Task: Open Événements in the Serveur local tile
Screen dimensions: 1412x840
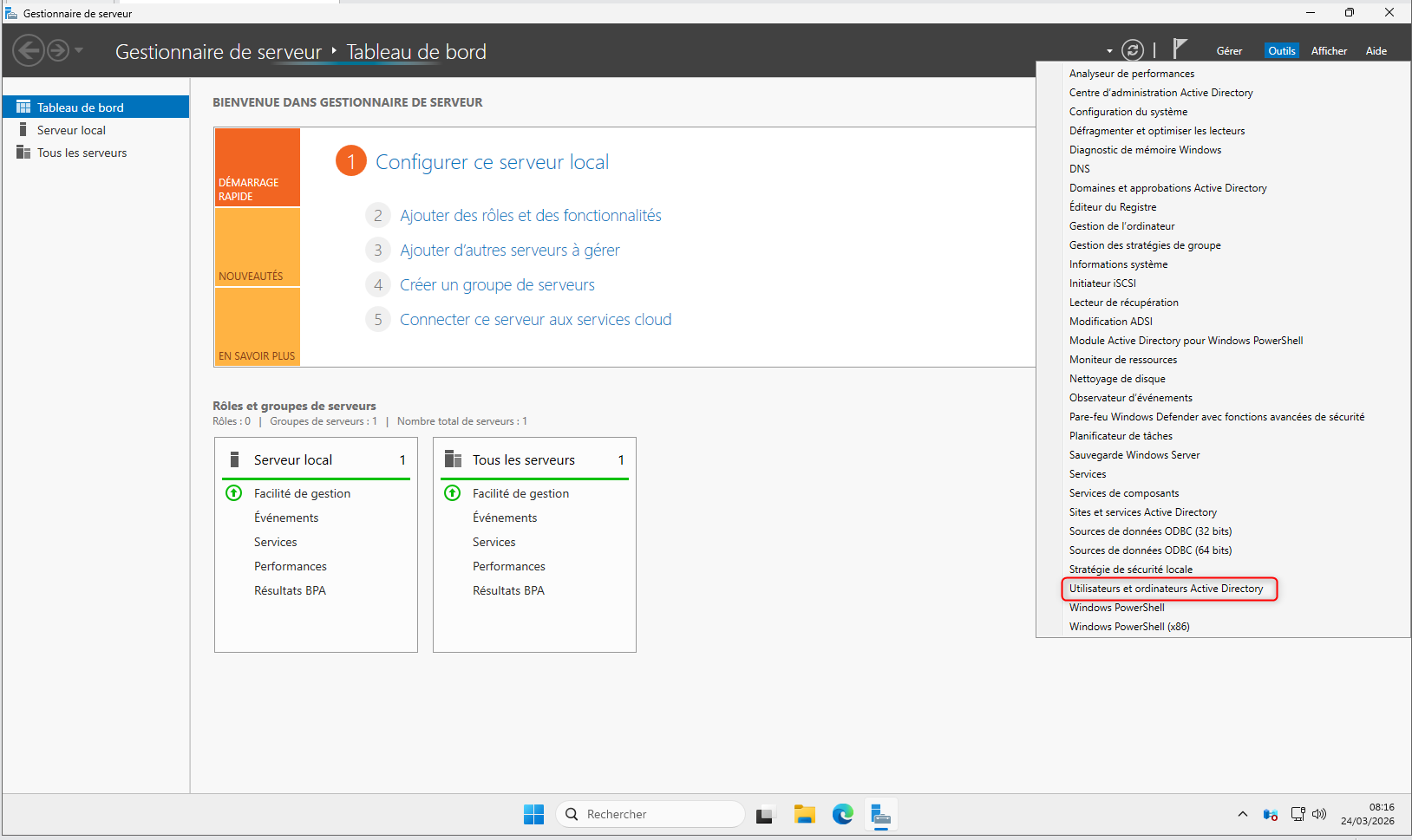Action: click(286, 518)
